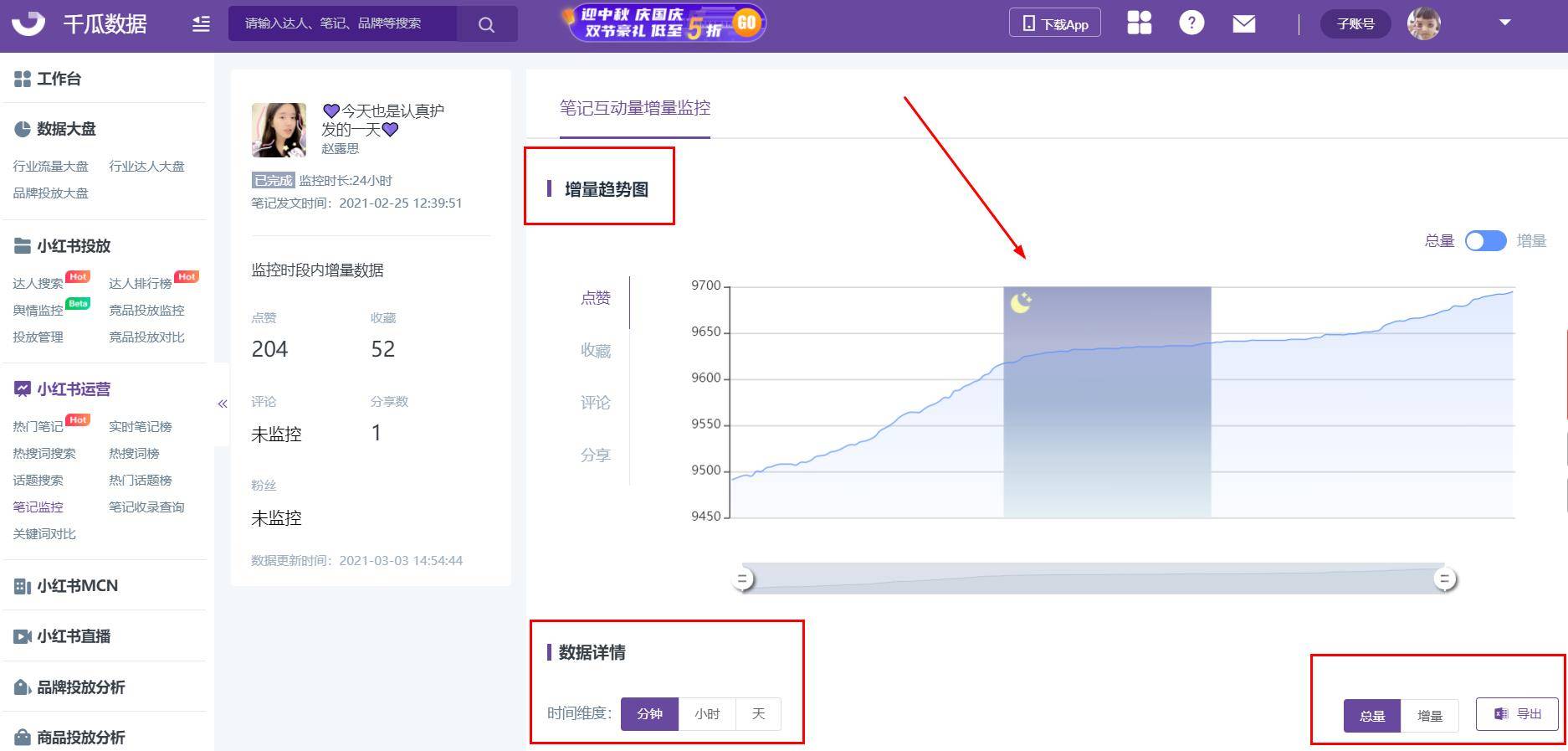This screenshot has width=1568, height=751.
Task: Click the Download App phone button
Action: (1054, 23)
